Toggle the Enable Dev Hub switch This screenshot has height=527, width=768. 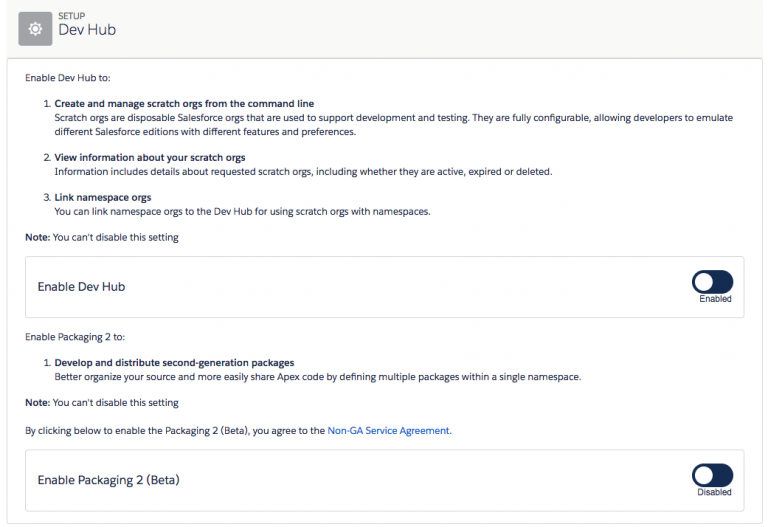click(712, 282)
